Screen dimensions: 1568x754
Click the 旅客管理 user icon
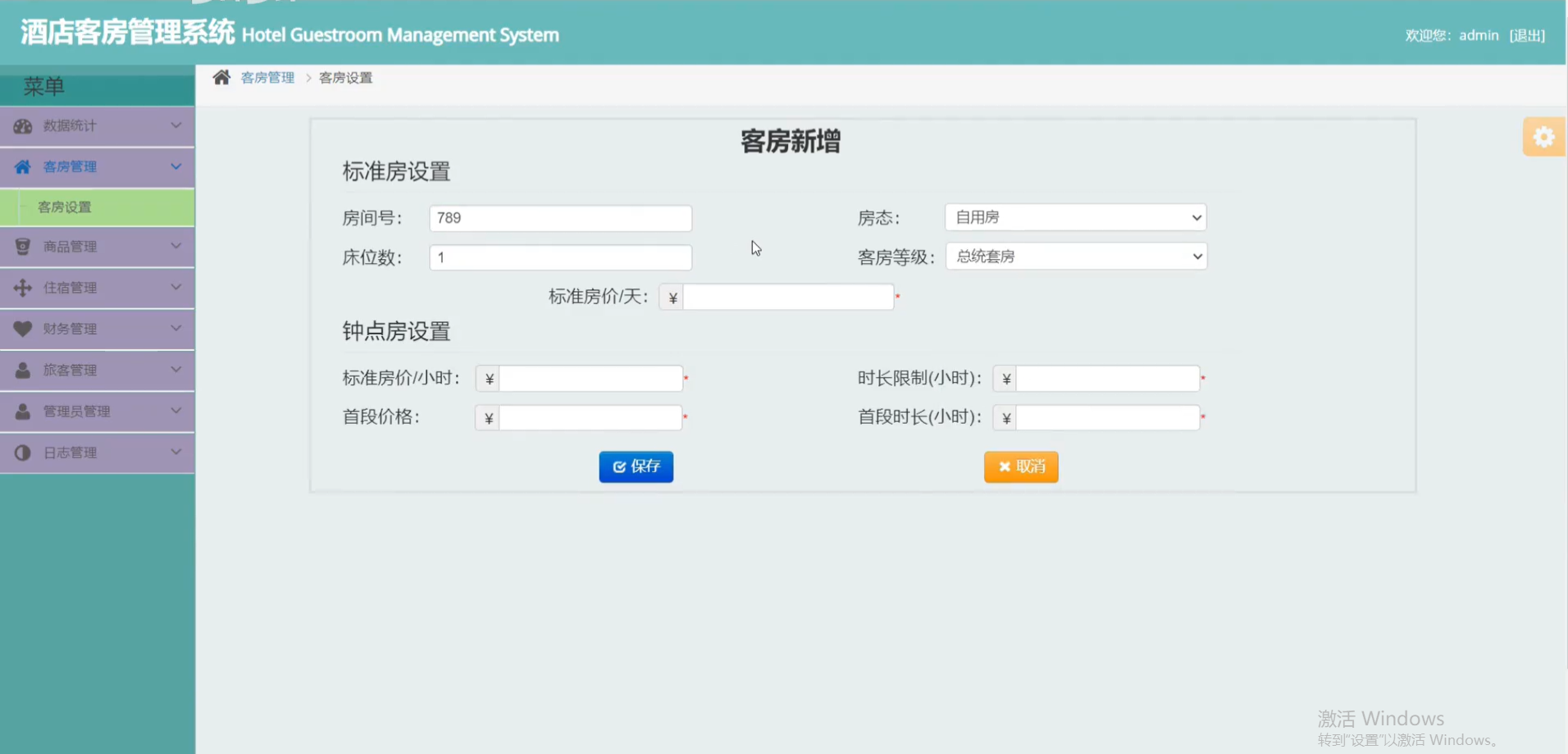coord(23,370)
